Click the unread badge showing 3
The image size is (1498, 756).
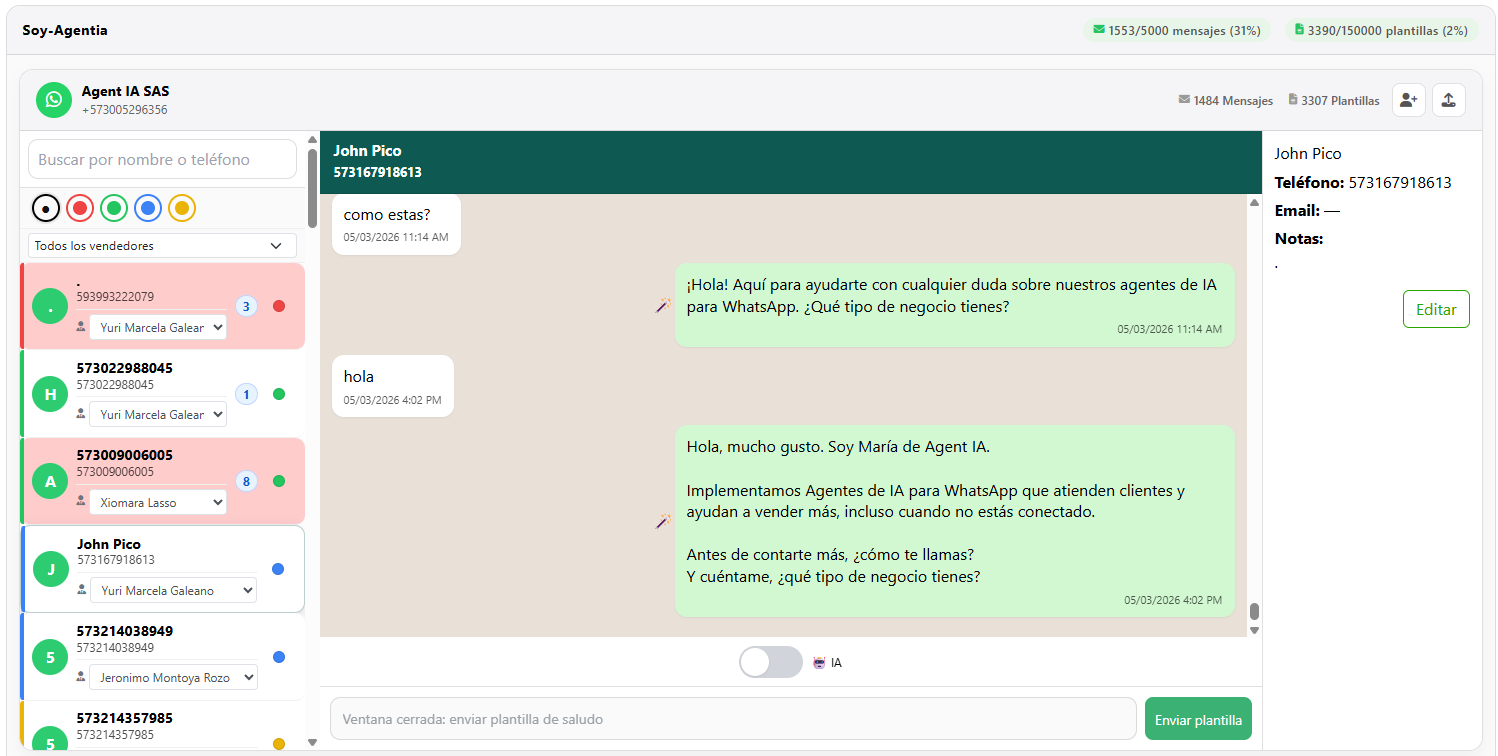click(246, 306)
